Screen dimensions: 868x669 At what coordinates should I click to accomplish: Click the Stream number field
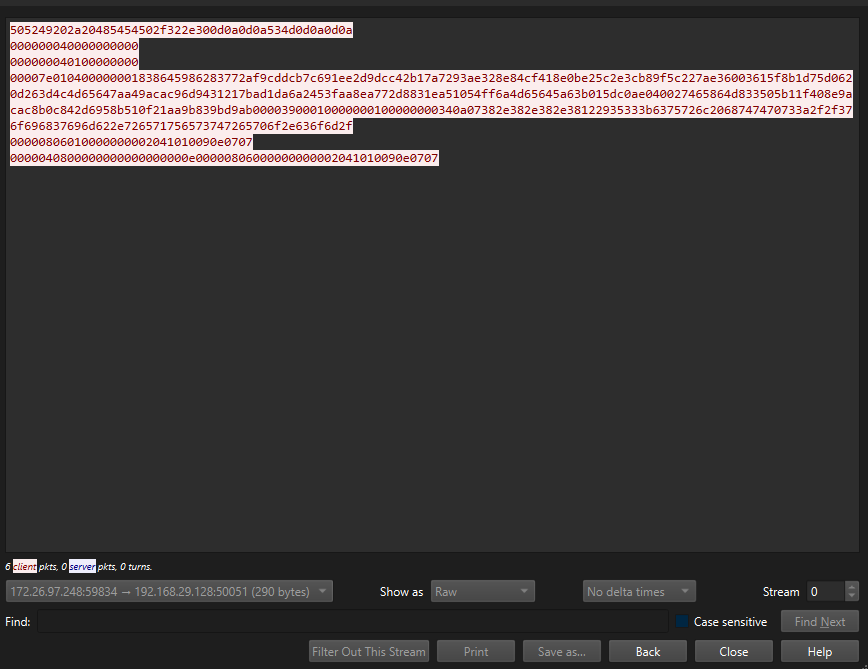pos(825,592)
